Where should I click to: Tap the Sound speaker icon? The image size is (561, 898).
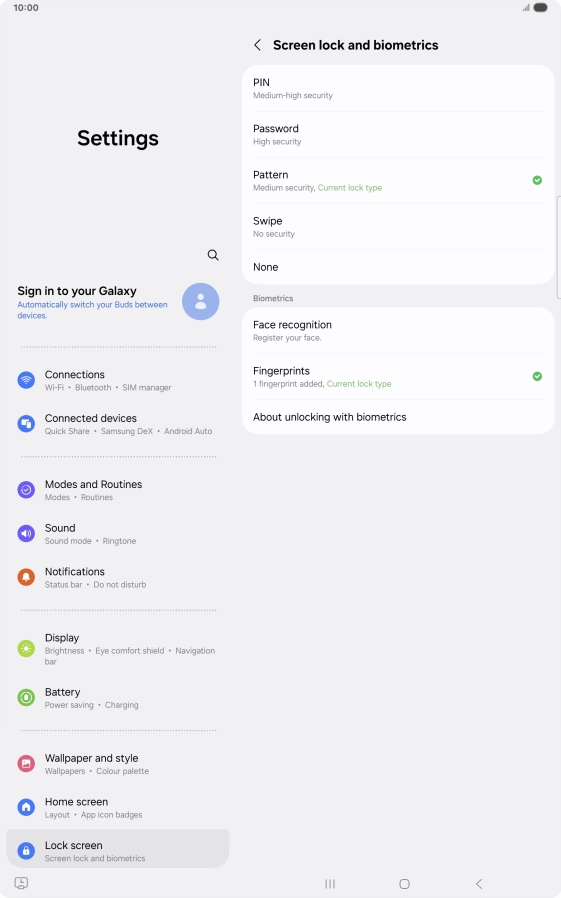pyautogui.click(x=26, y=534)
